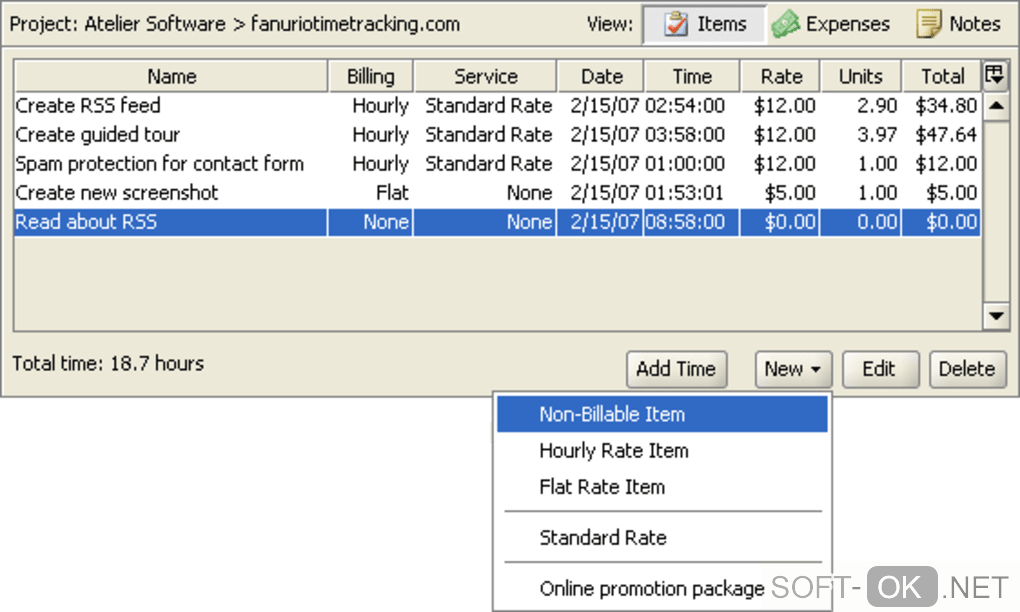Sort by Billing column header
Image resolution: width=1020 pixels, height=612 pixels.
tap(371, 76)
